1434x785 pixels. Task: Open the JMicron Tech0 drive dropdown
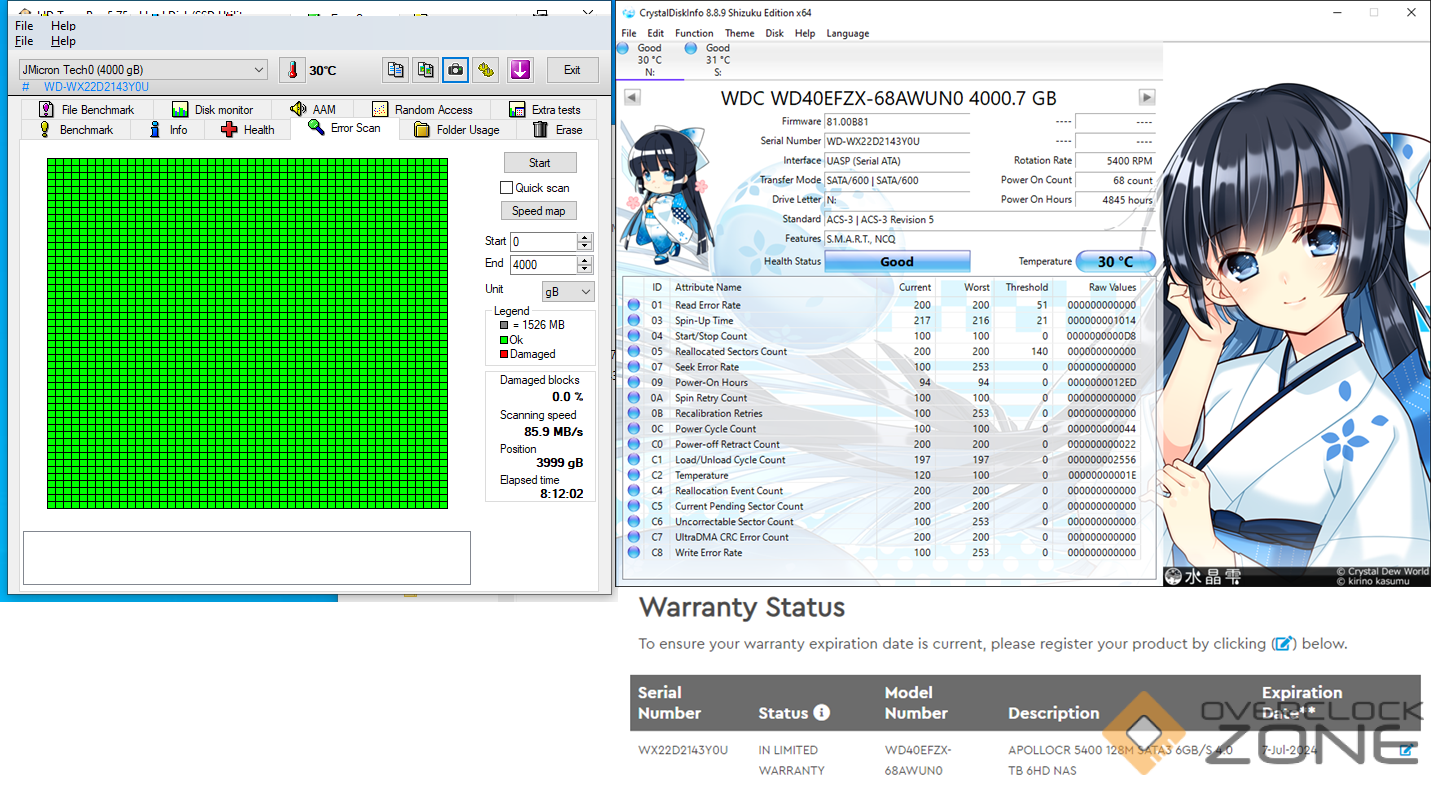pos(143,70)
